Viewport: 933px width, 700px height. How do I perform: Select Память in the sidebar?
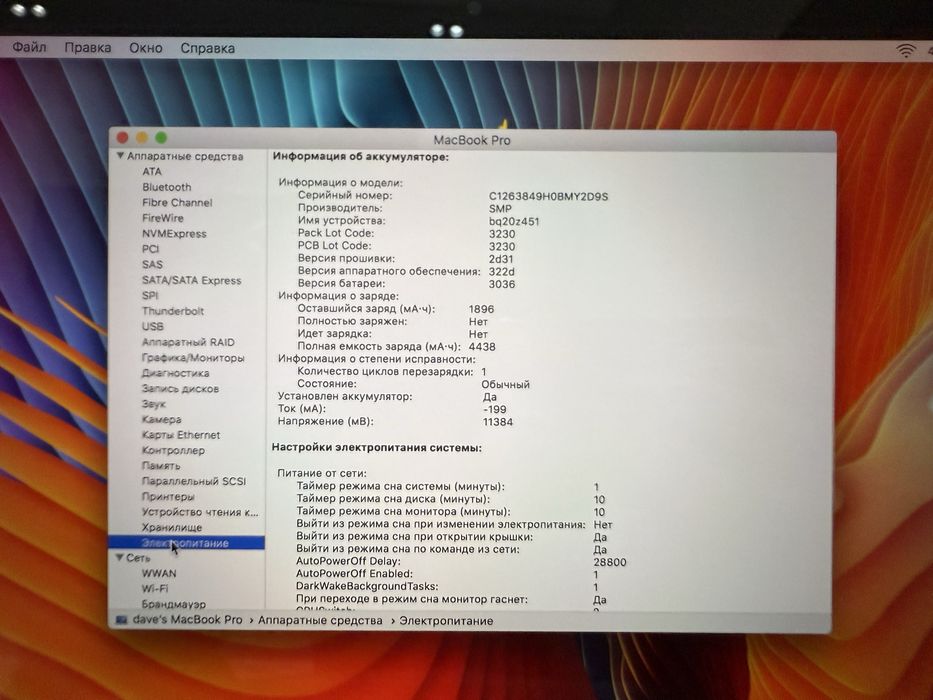click(x=161, y=465)
